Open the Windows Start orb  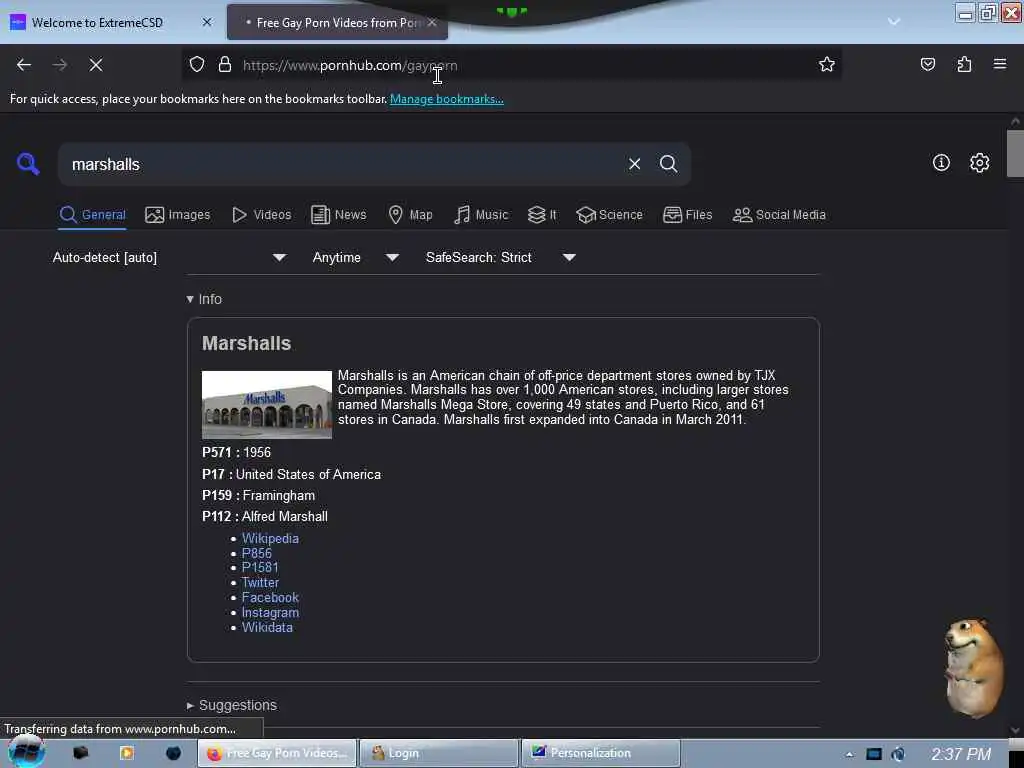(25, 752)
